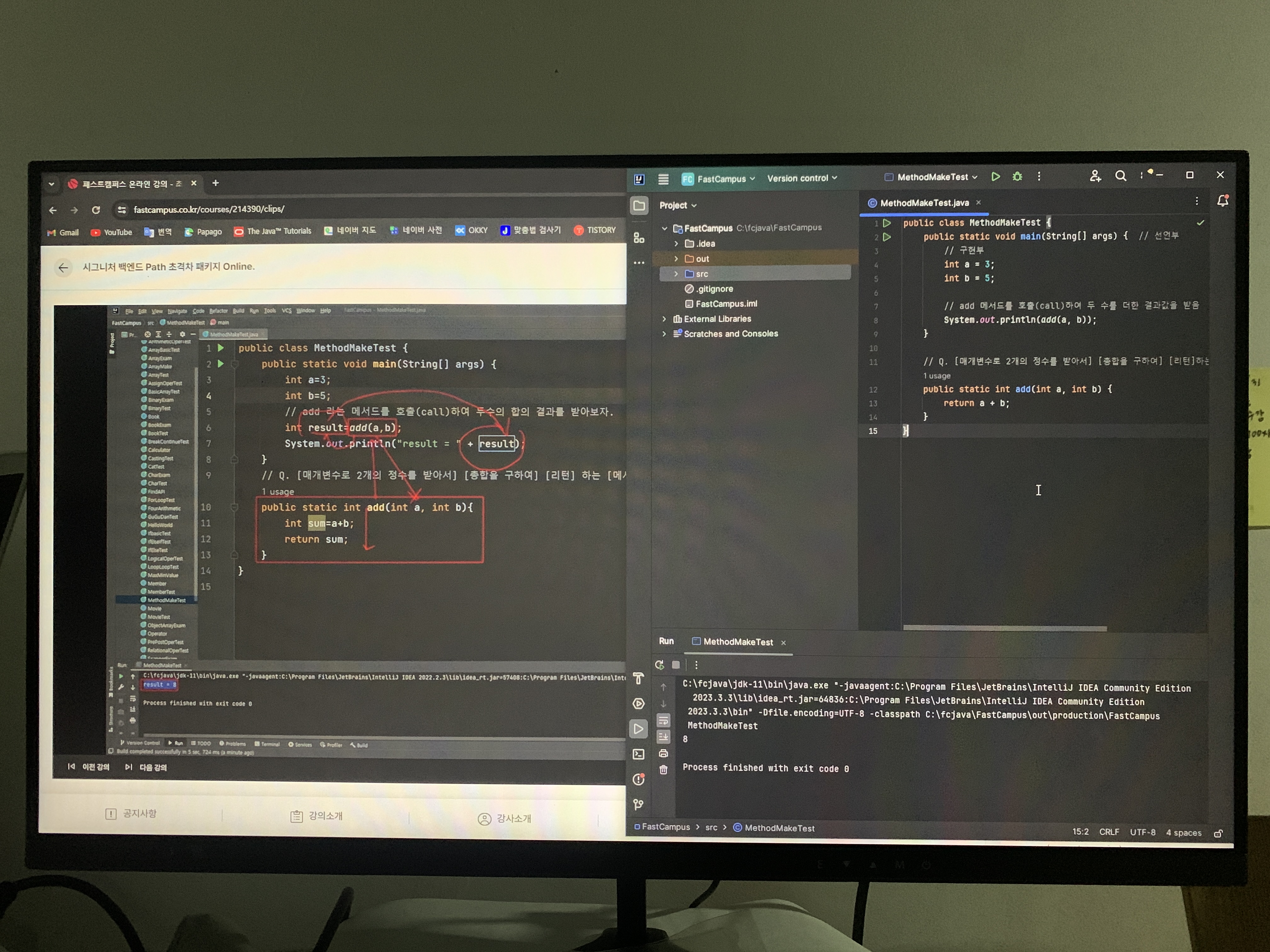Expand External Libraries node

pyautogui.click(x=664, y=319)
